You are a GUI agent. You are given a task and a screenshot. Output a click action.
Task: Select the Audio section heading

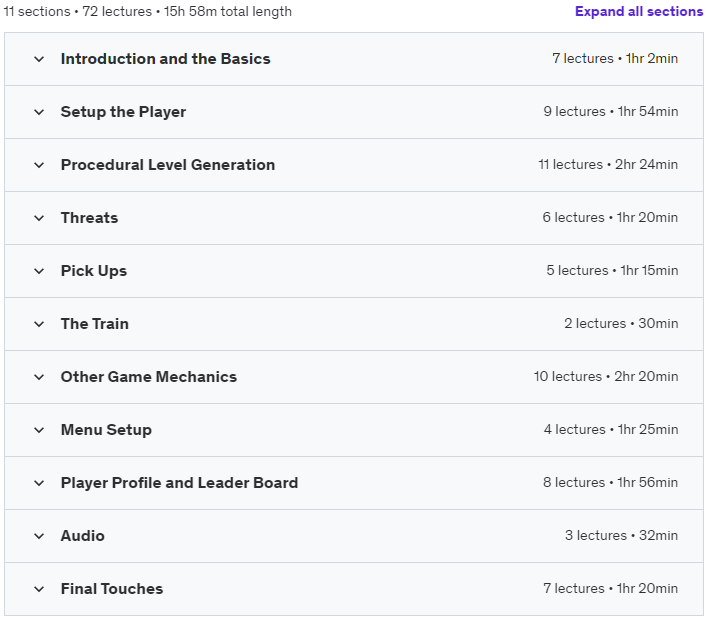click(x=83, y=536)
